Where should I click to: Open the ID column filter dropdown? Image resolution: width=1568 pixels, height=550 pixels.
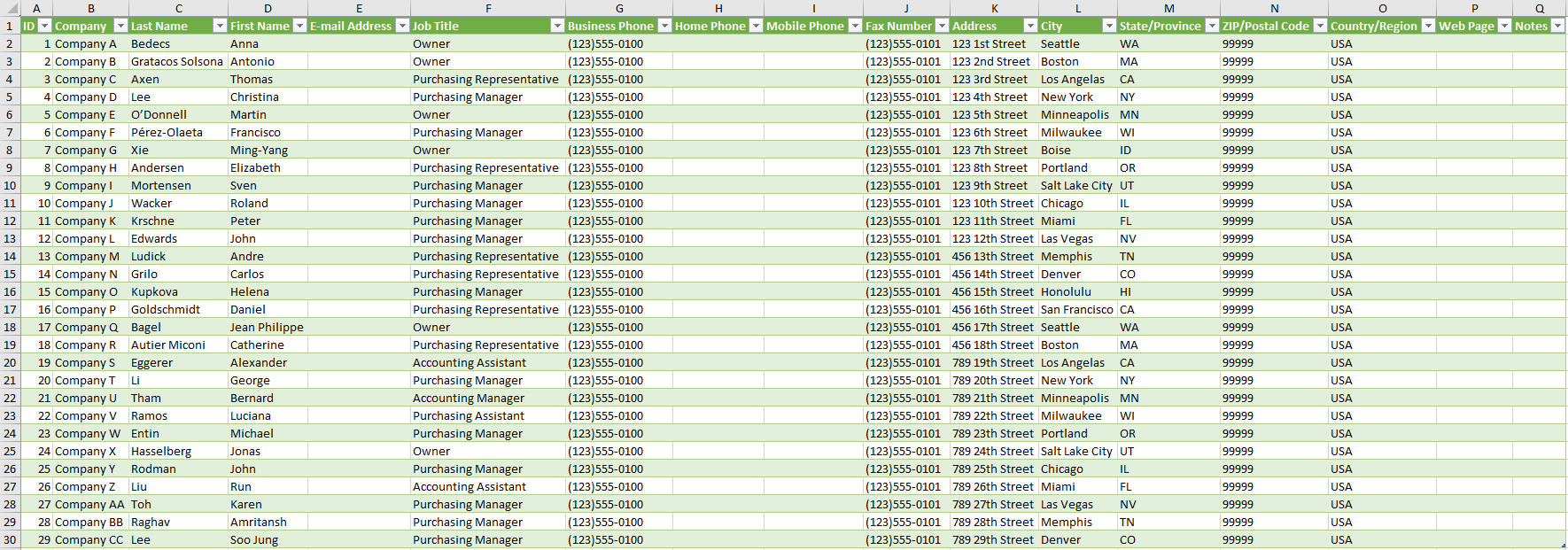[44, 26]
